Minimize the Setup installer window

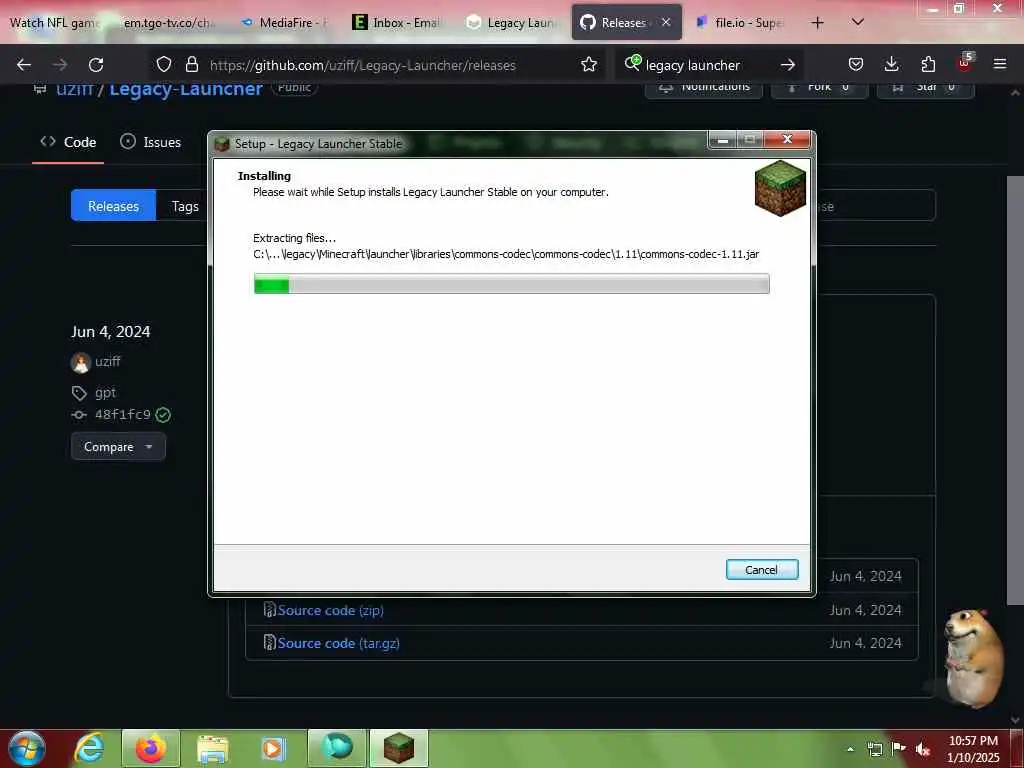[722, 140]
